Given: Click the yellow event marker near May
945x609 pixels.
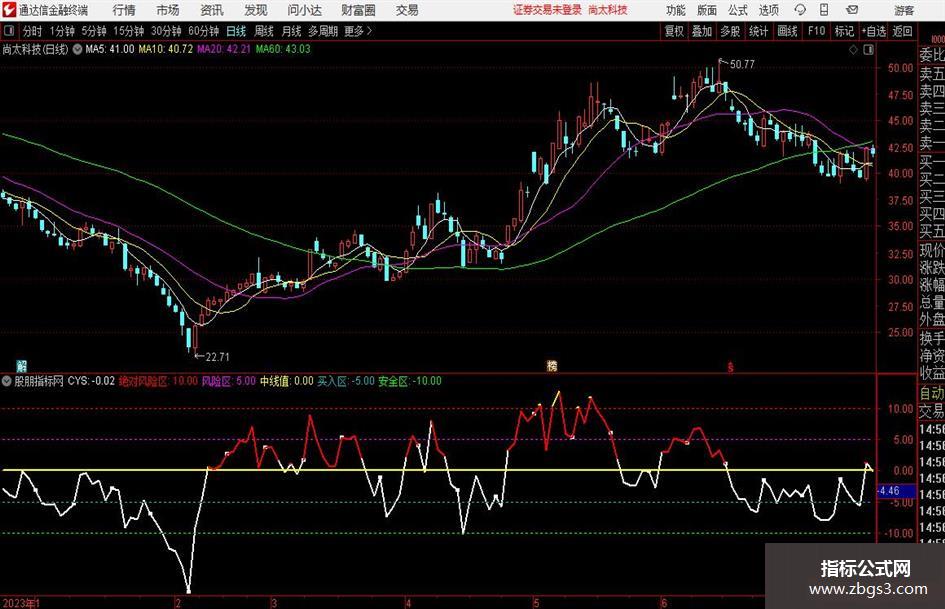Looking at the screenshot, I should tap(551, 365).
